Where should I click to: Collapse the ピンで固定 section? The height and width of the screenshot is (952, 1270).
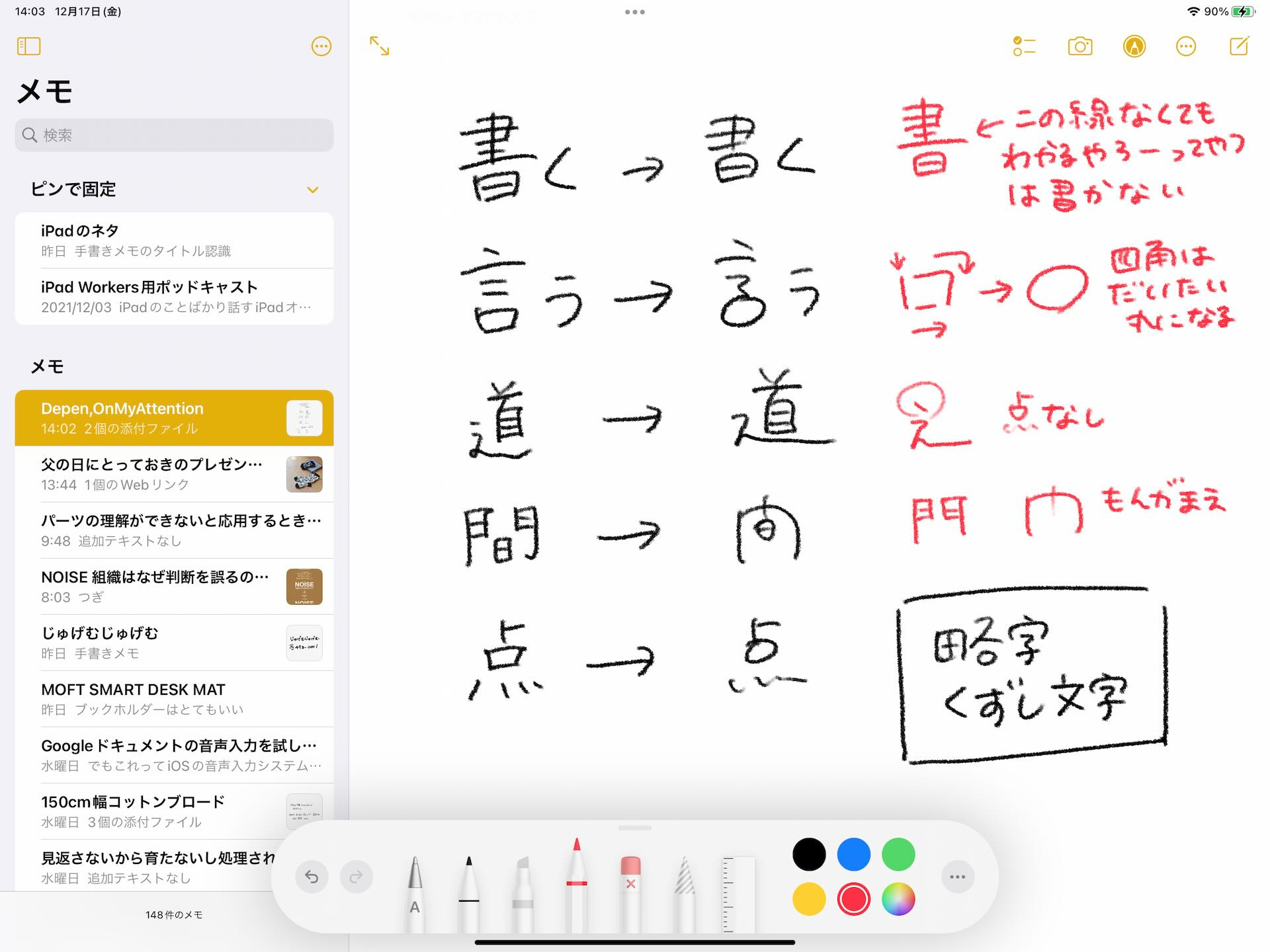pos(313,190)
